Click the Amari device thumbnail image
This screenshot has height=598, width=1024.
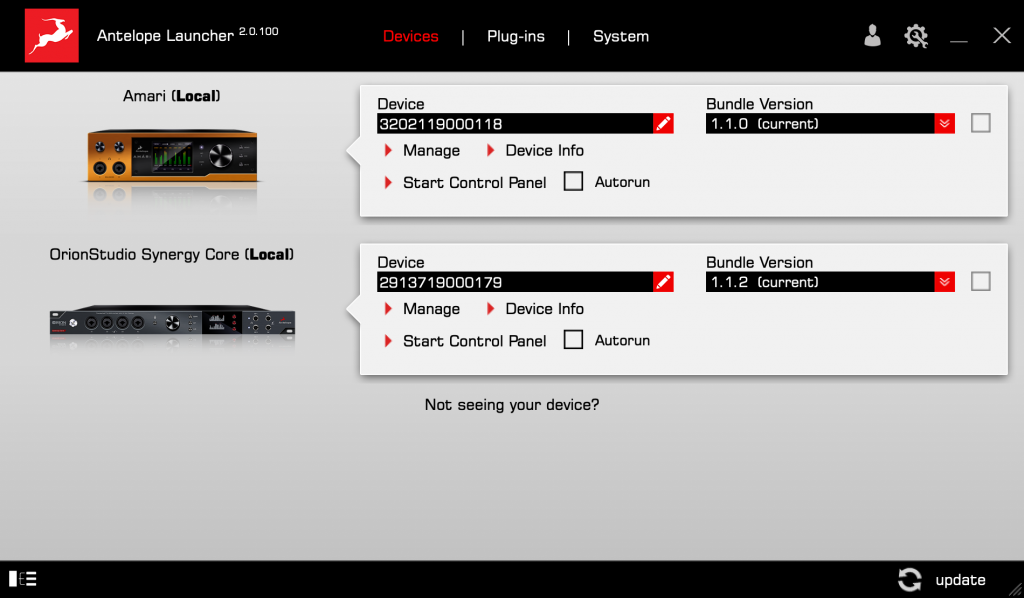tap(172, 157)
